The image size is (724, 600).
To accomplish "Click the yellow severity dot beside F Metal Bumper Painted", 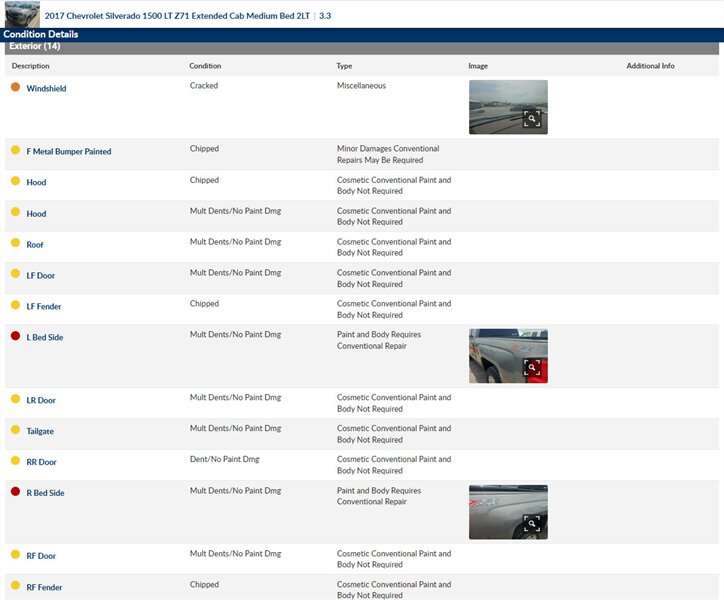I will (15, 150).
